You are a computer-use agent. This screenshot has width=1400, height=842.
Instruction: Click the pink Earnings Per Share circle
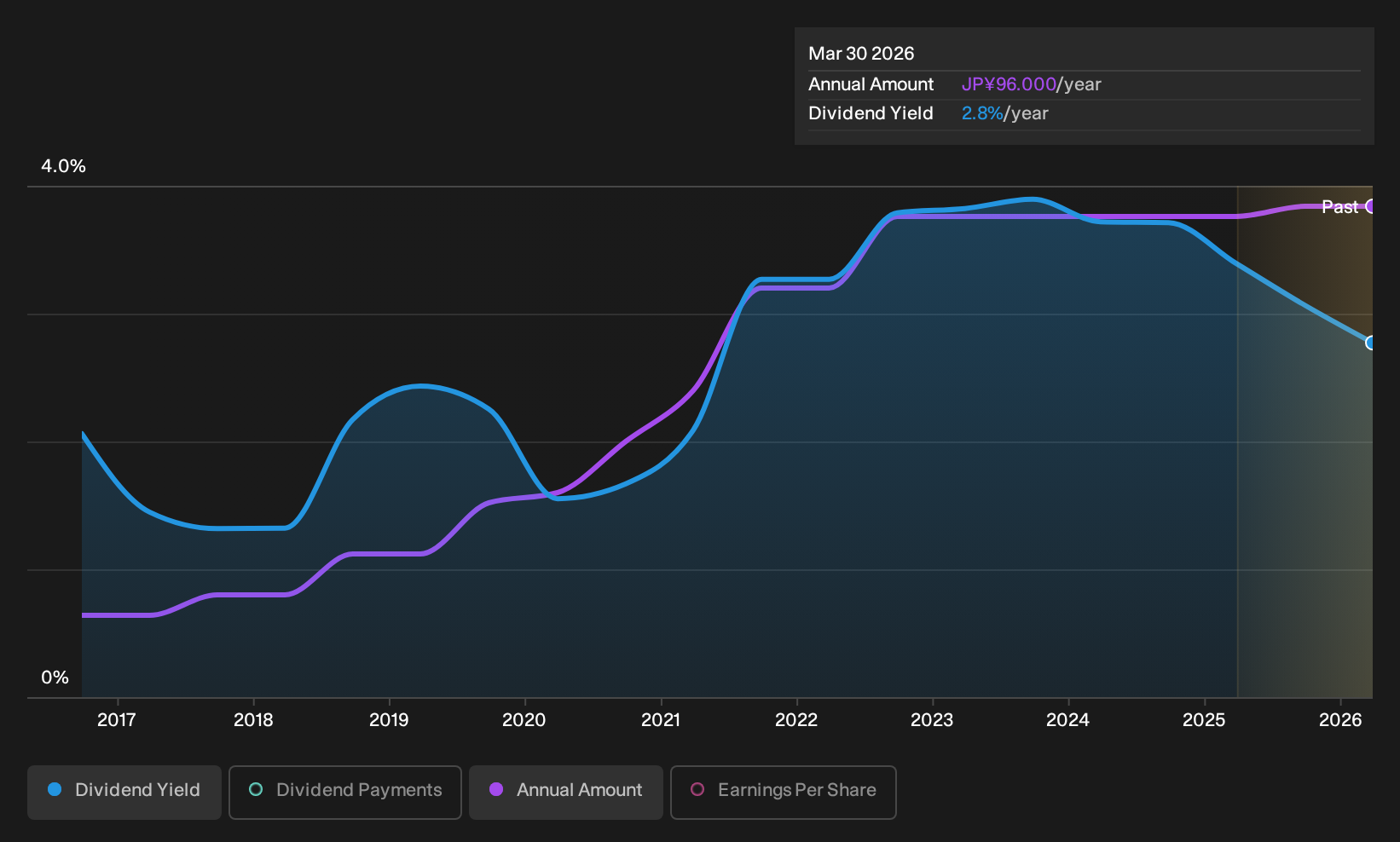coord(697,790)
